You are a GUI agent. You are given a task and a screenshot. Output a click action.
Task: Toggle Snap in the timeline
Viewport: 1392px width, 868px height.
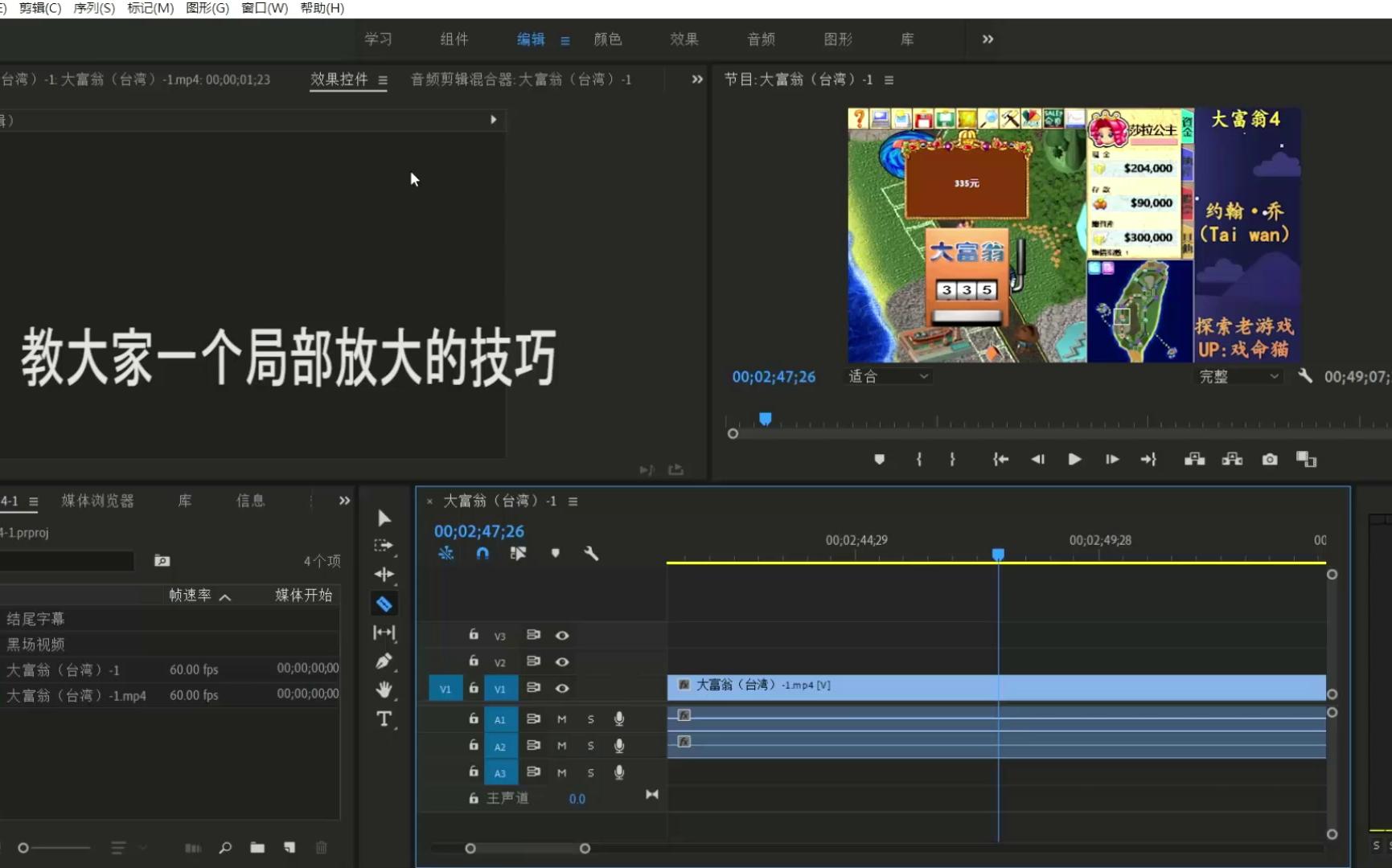[x=482, y=553]
